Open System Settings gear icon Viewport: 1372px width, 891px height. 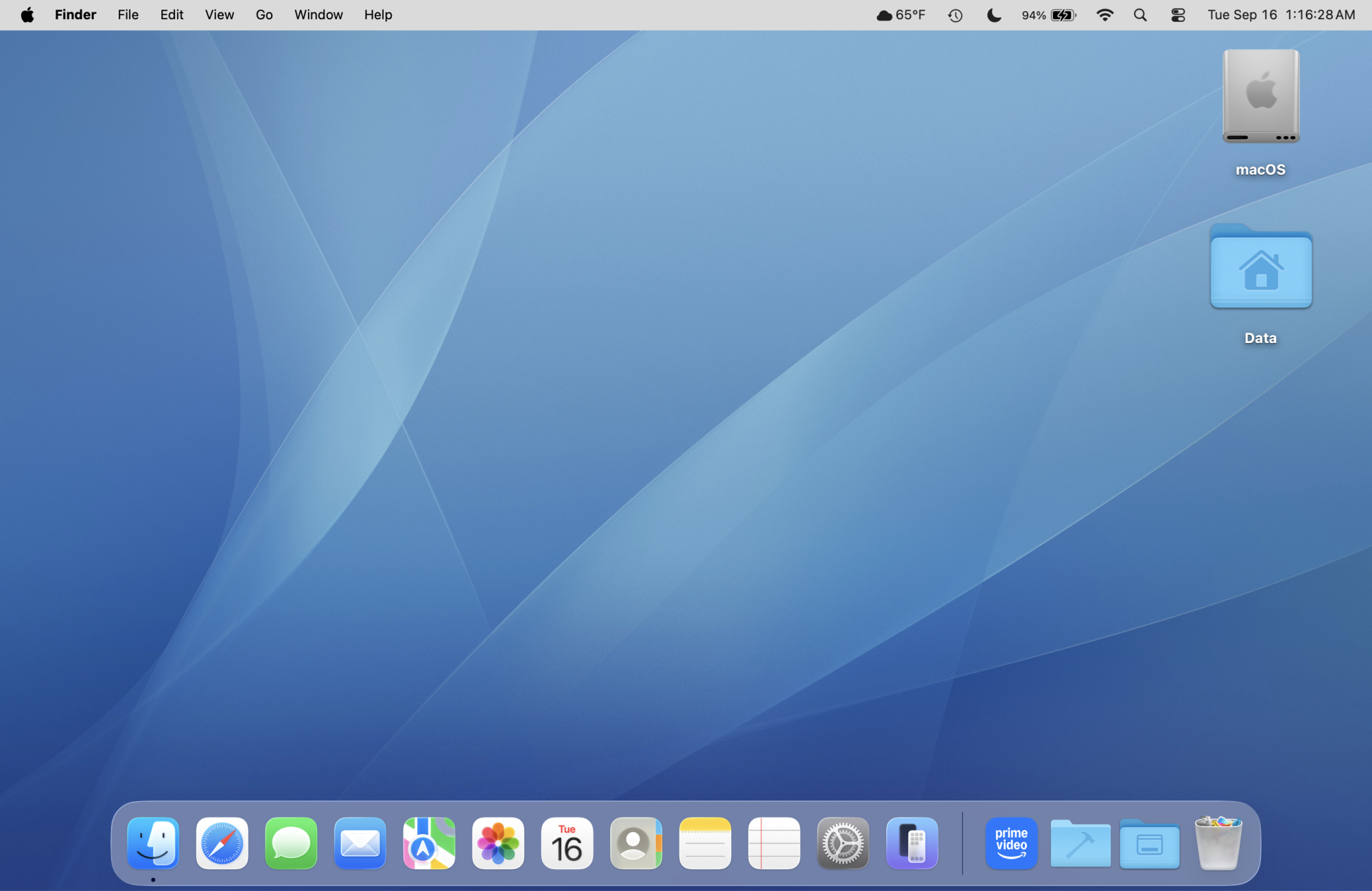coord(843,843)
